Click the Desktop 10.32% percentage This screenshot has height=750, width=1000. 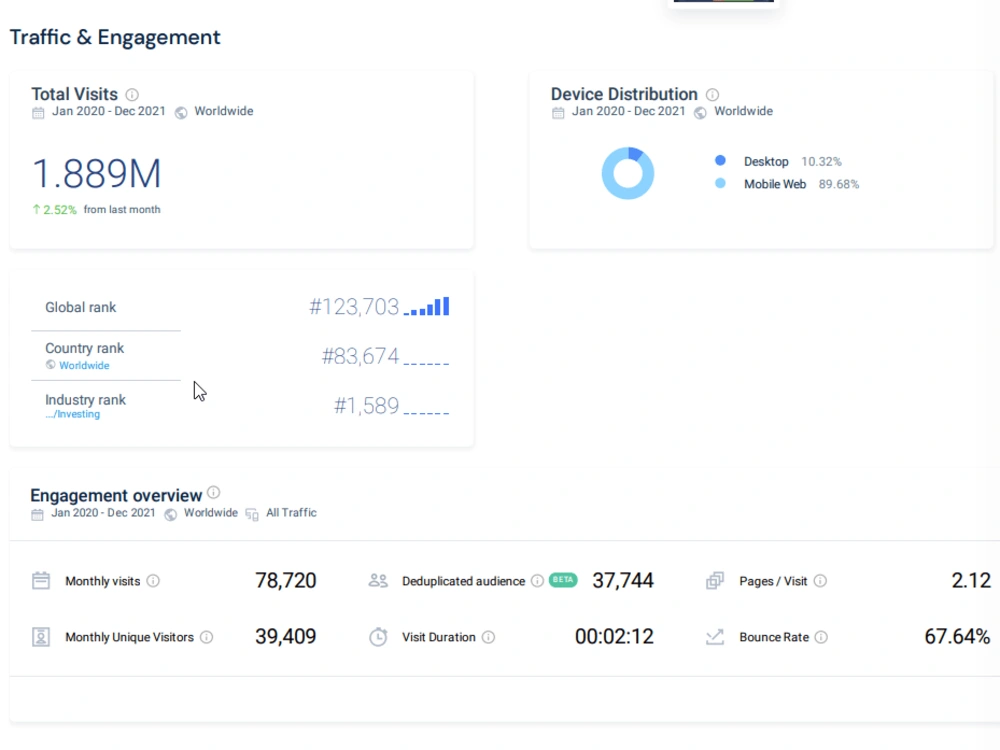pyautogui.click(x=821, y=161)
